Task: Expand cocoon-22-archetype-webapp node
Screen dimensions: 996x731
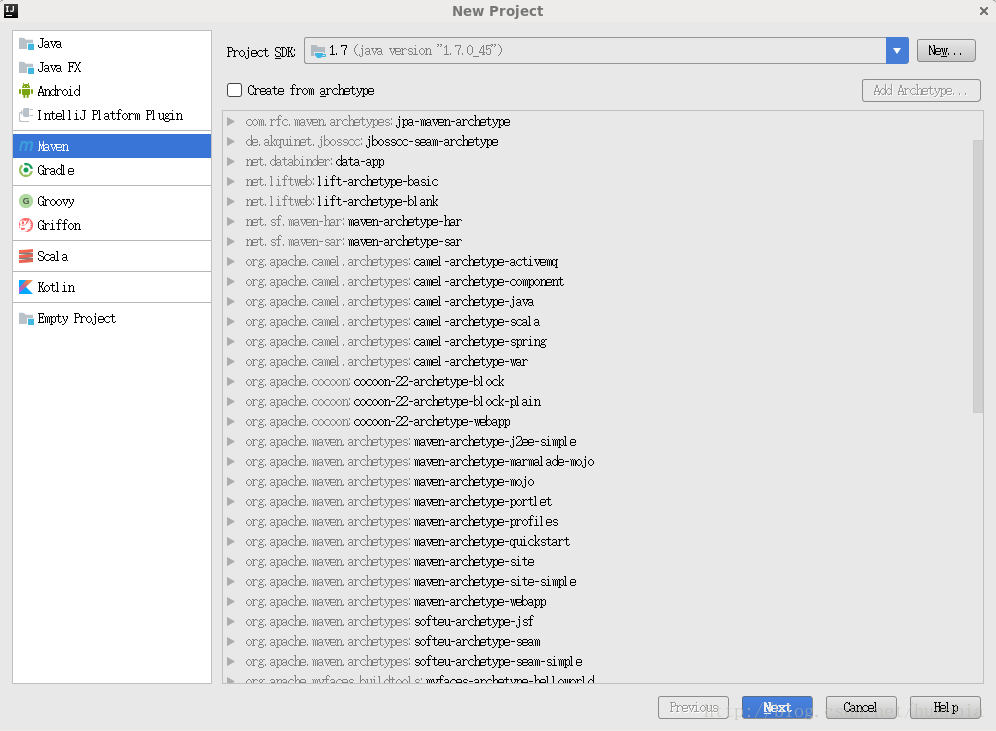Action: point(231,422)
